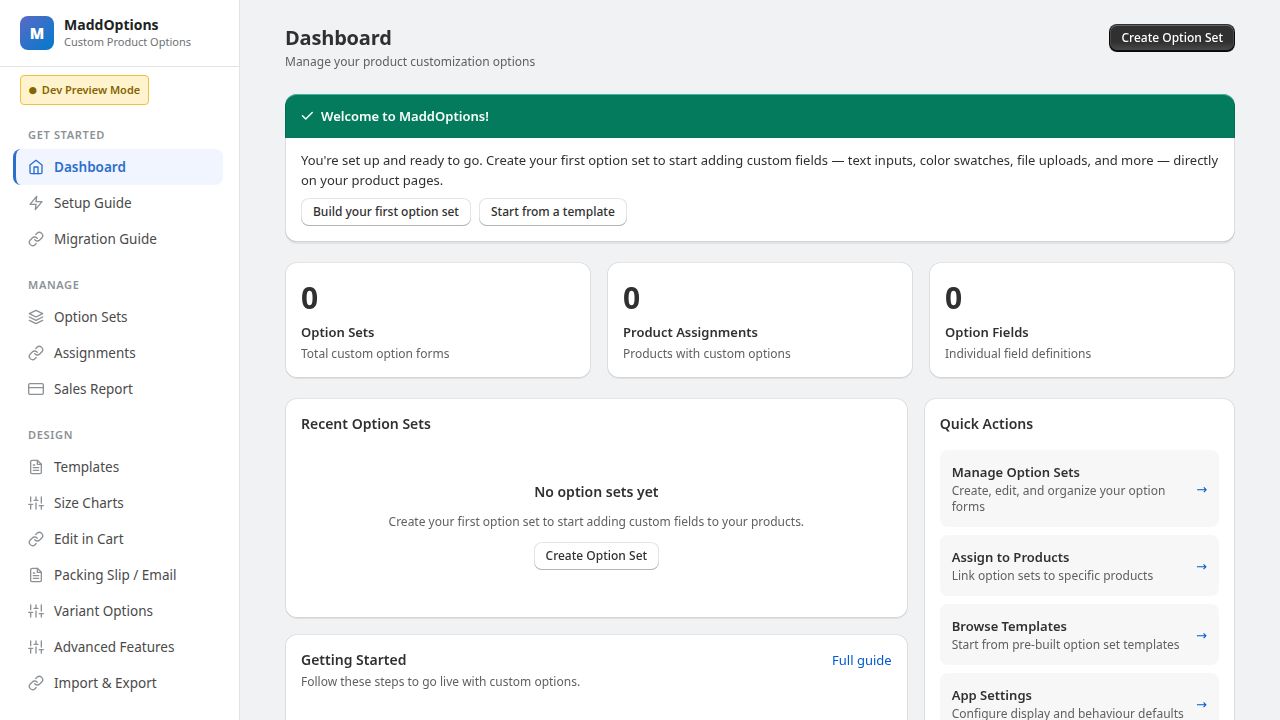
Task: Open Advanced Features page
Action: (x=119, y=647)
